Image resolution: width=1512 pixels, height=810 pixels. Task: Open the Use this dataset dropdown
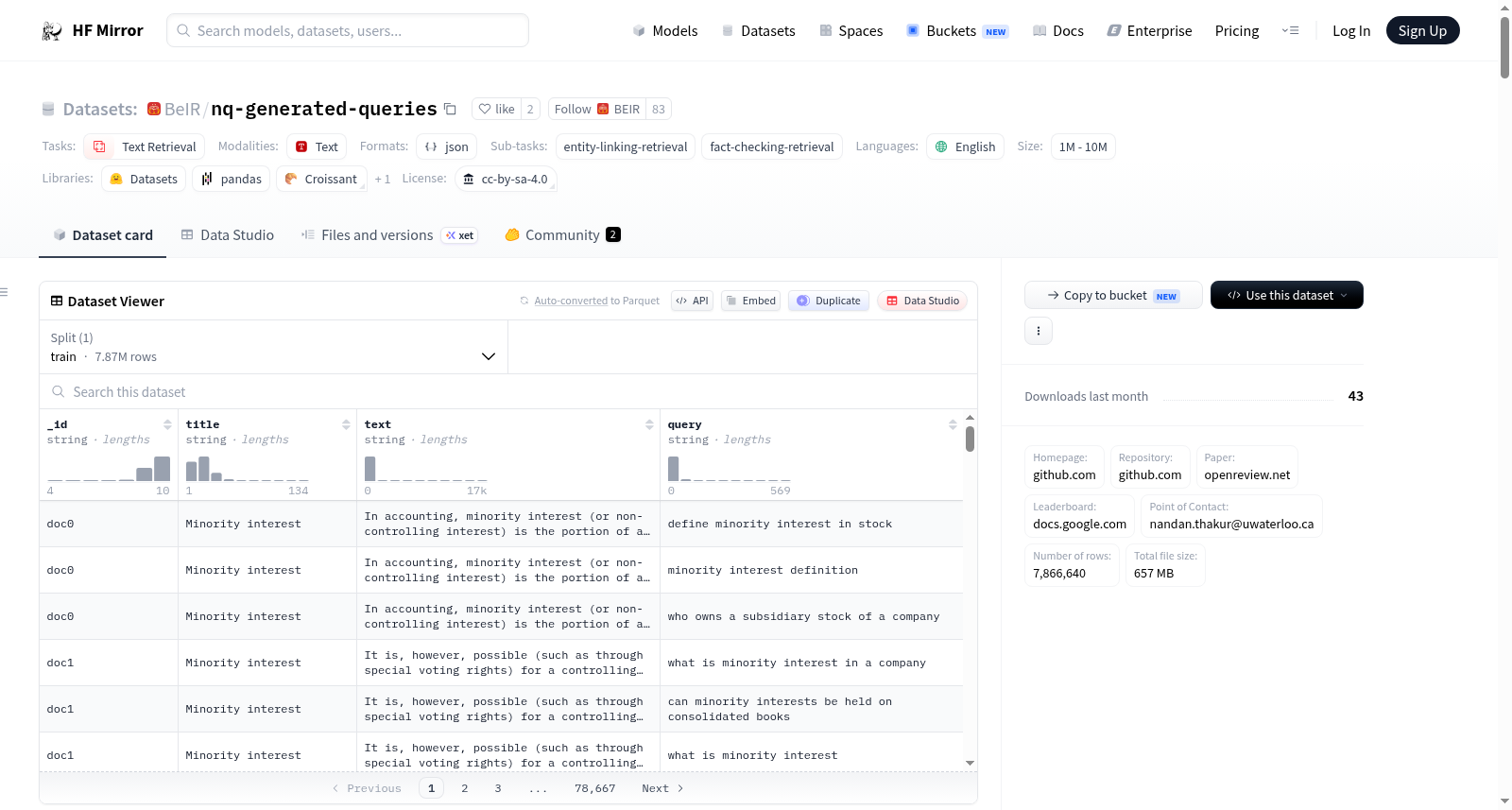click(x=1287, y=296)
